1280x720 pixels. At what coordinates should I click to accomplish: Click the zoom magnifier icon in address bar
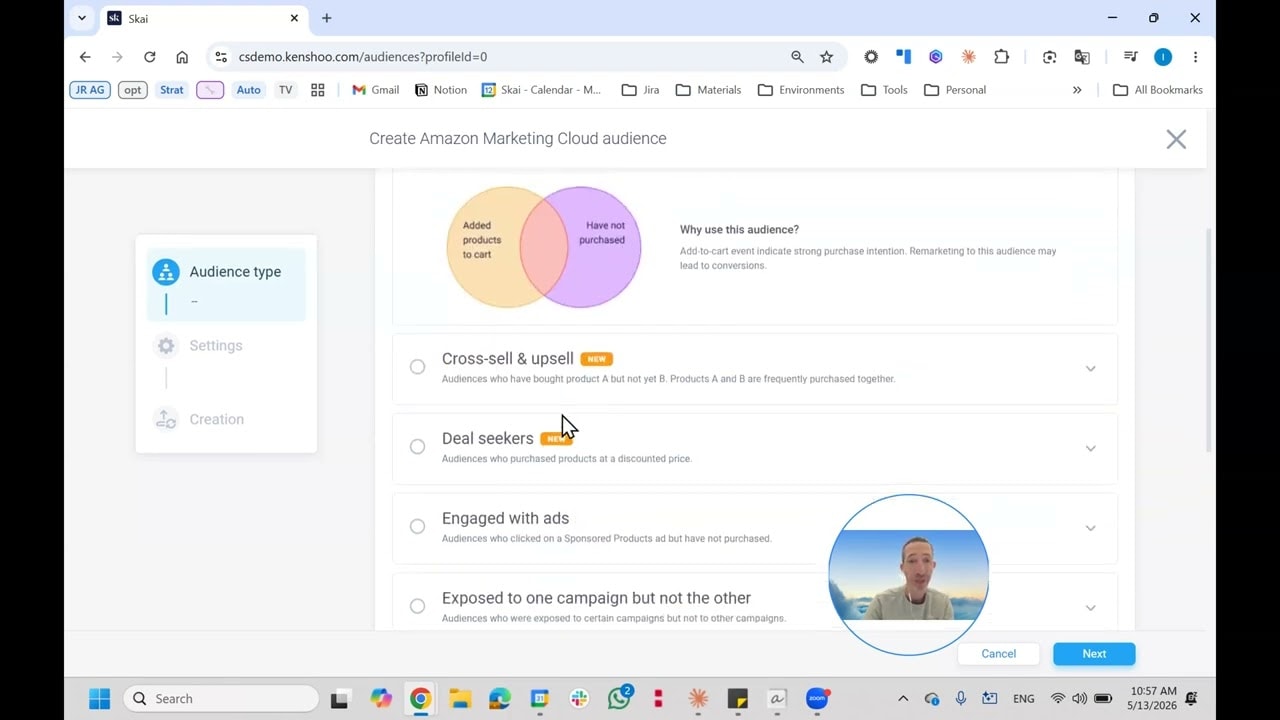pyautogui.click(x=797, y=57)
